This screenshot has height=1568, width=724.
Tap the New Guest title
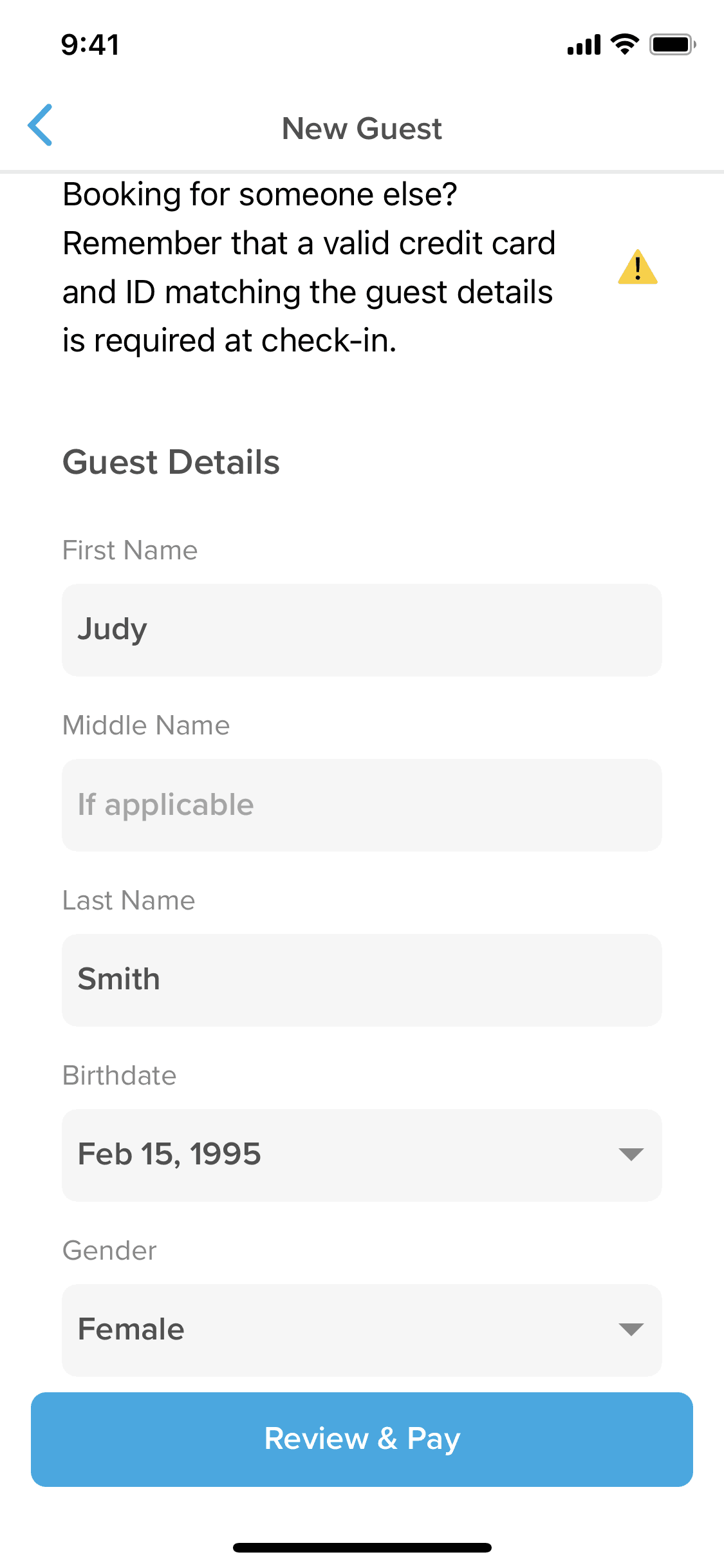click(362, 129)
